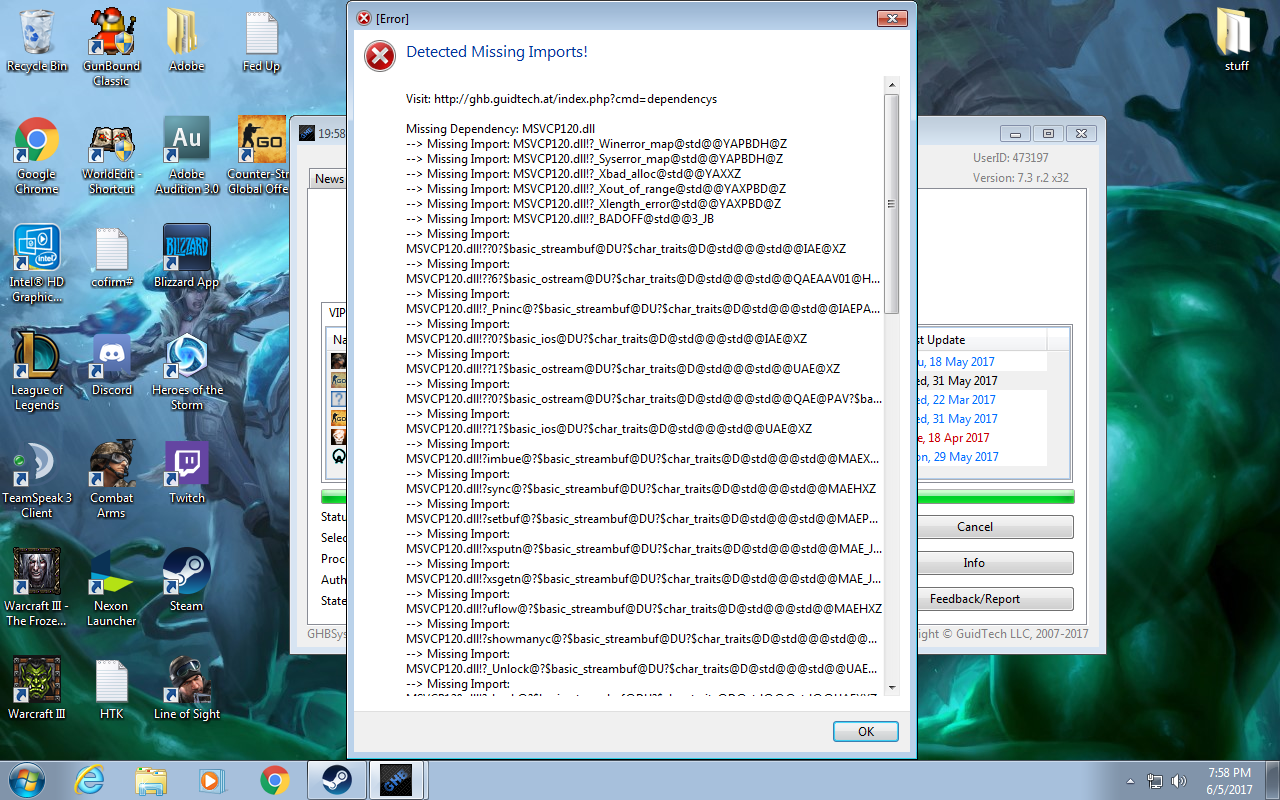Open the Twitch desktop shortcut
Screen dimensions: 1280x800
187,474
